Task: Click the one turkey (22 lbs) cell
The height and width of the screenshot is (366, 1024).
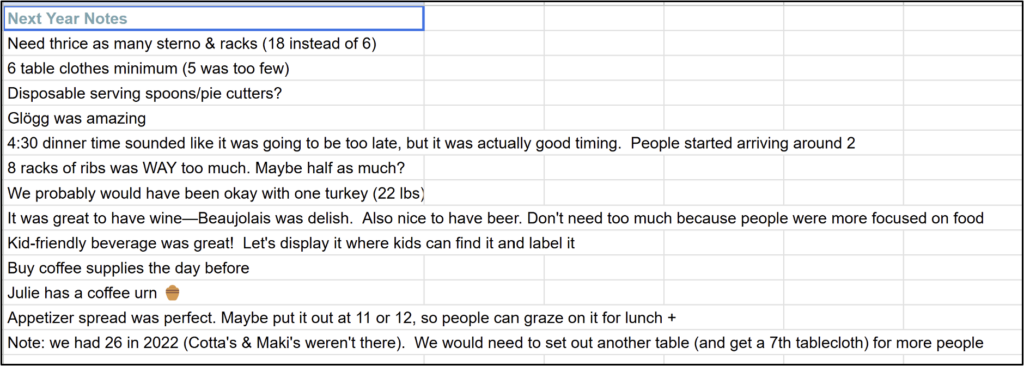Action: coord(214,193)
